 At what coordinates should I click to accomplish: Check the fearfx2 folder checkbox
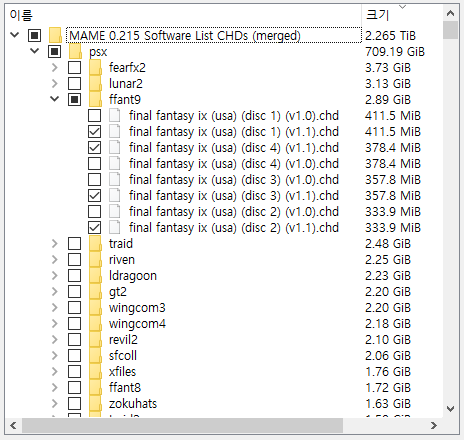point(74,67)
